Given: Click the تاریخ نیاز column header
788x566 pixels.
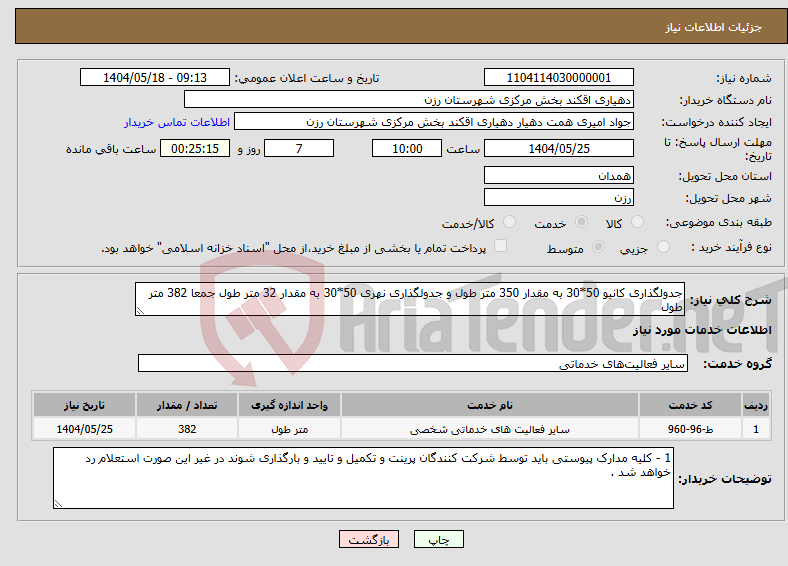Looking at the screenshot, I should tap(84, 405).
